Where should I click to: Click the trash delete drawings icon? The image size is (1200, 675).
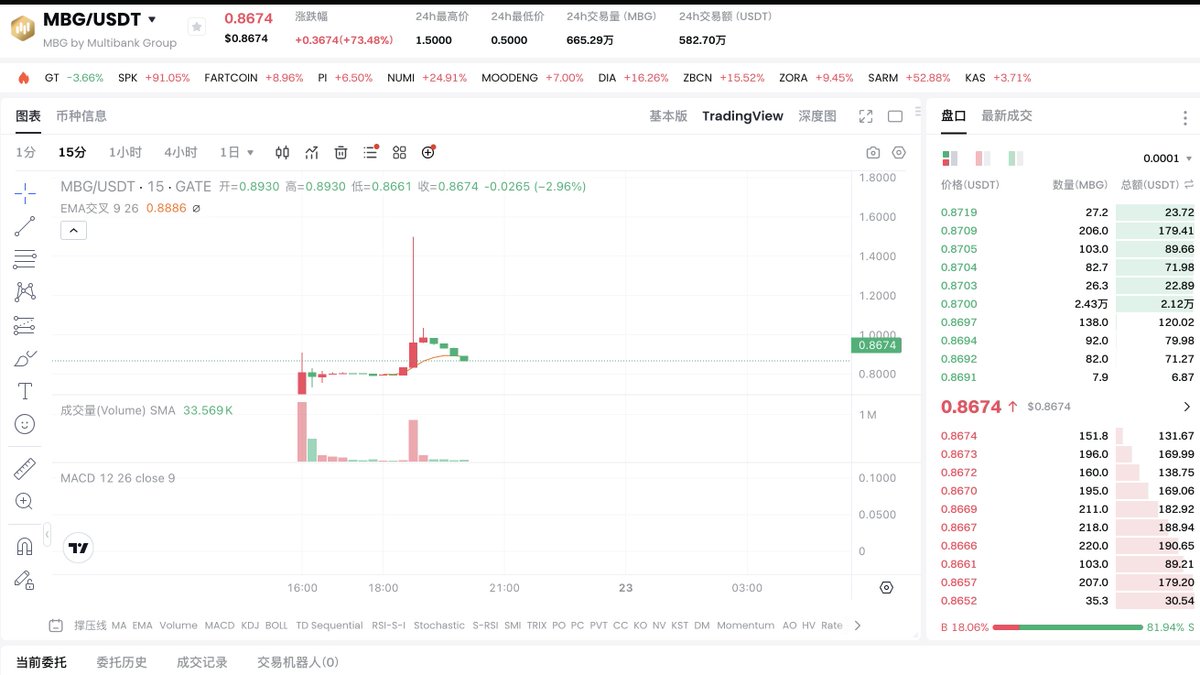[x=341, y=152]
